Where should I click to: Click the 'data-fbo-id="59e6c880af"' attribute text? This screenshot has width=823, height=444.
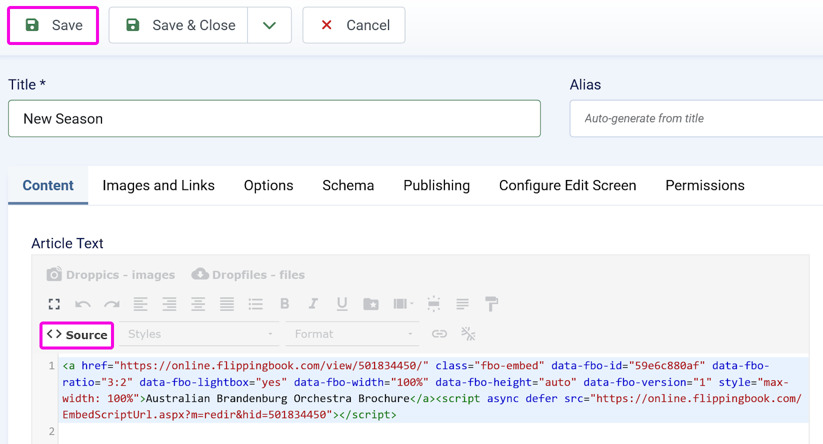tap(628, 365)
